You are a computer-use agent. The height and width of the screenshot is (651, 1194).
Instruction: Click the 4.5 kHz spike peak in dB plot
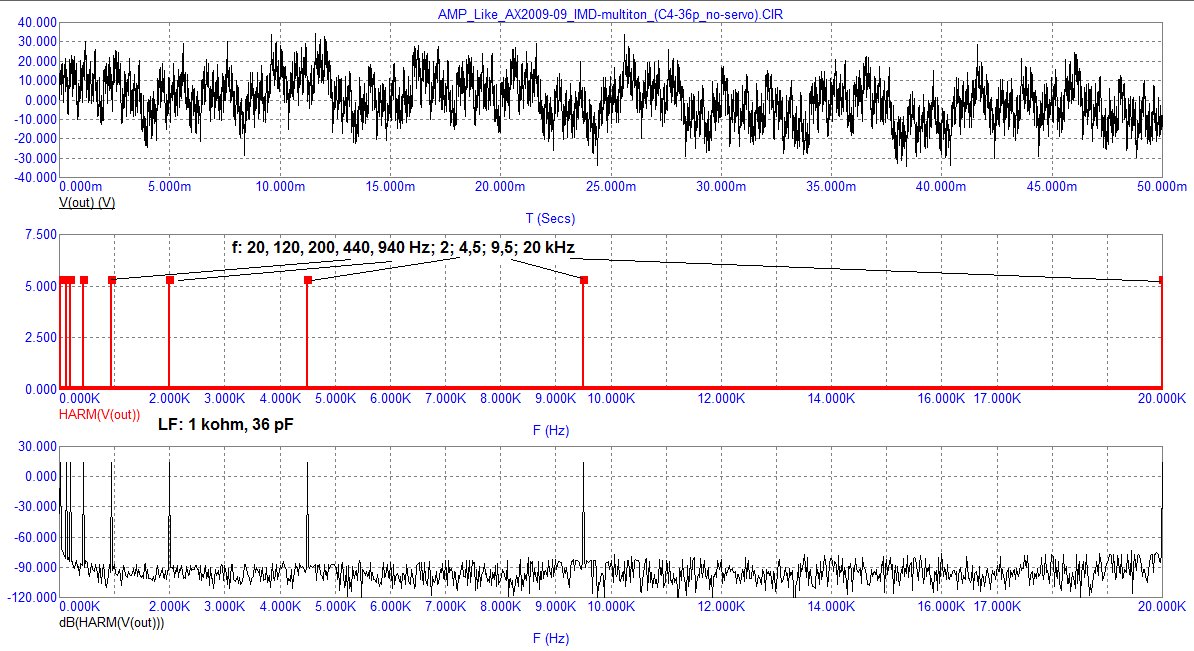point(308,463)
